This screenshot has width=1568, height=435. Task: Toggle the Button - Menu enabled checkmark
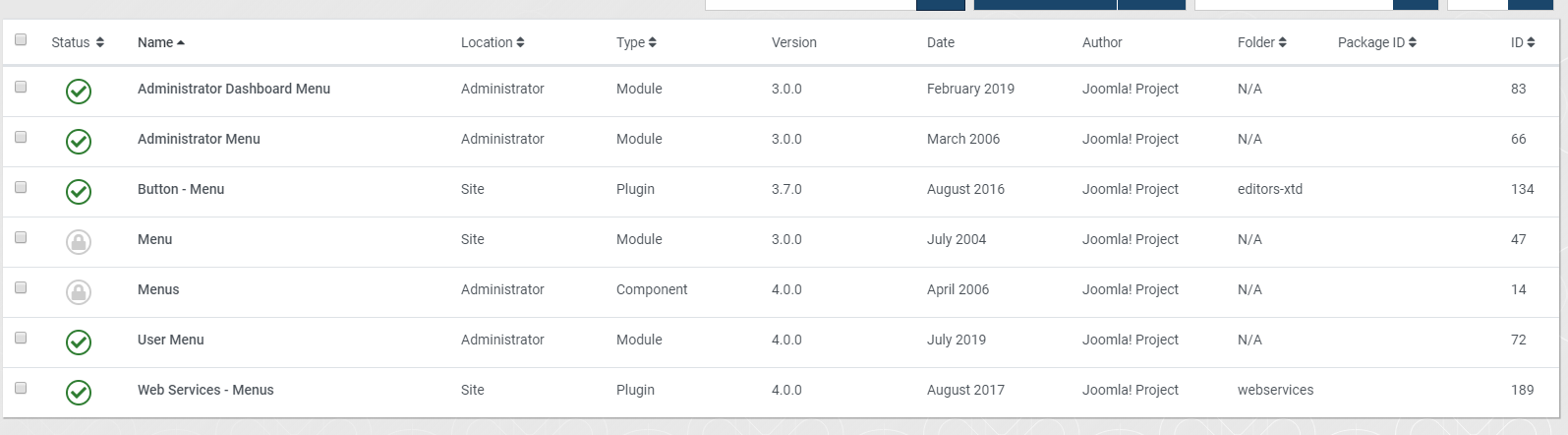click(x=79, y=192)
